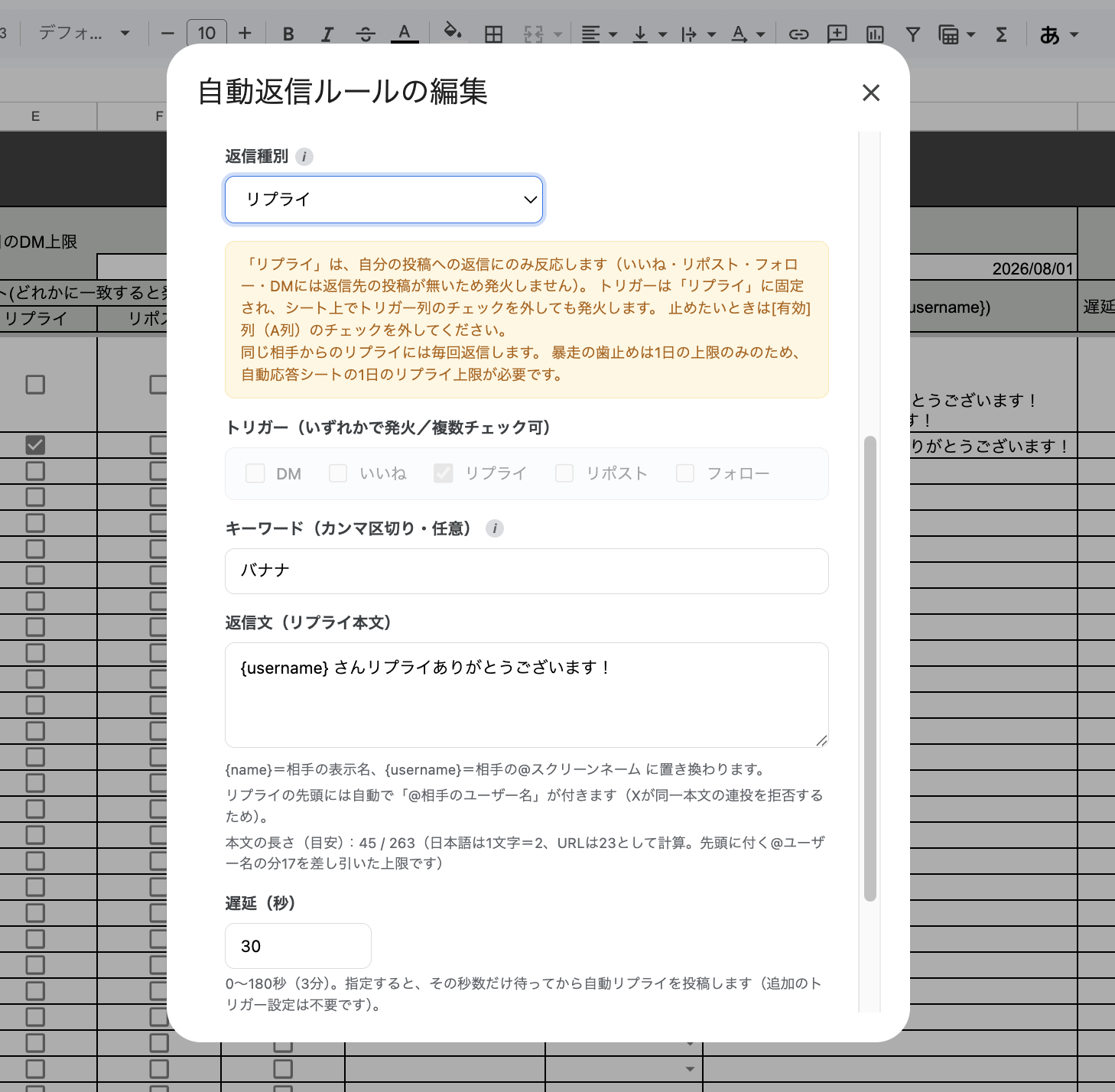
Task: Select column E header in spreadsheet
Action: coord(35,116)
